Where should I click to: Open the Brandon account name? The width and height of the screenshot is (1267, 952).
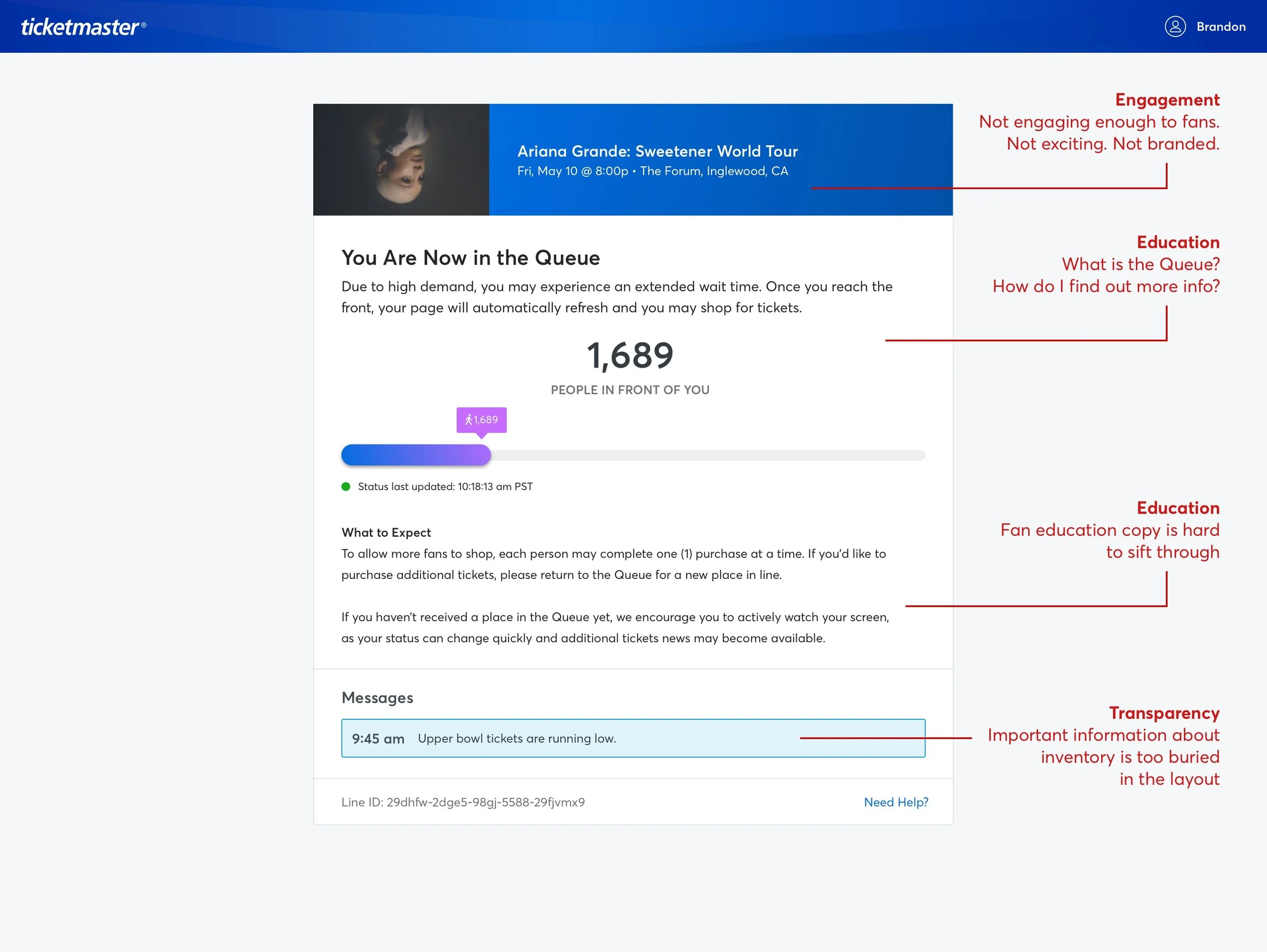pyautogui.click(x=1220, y=27)
